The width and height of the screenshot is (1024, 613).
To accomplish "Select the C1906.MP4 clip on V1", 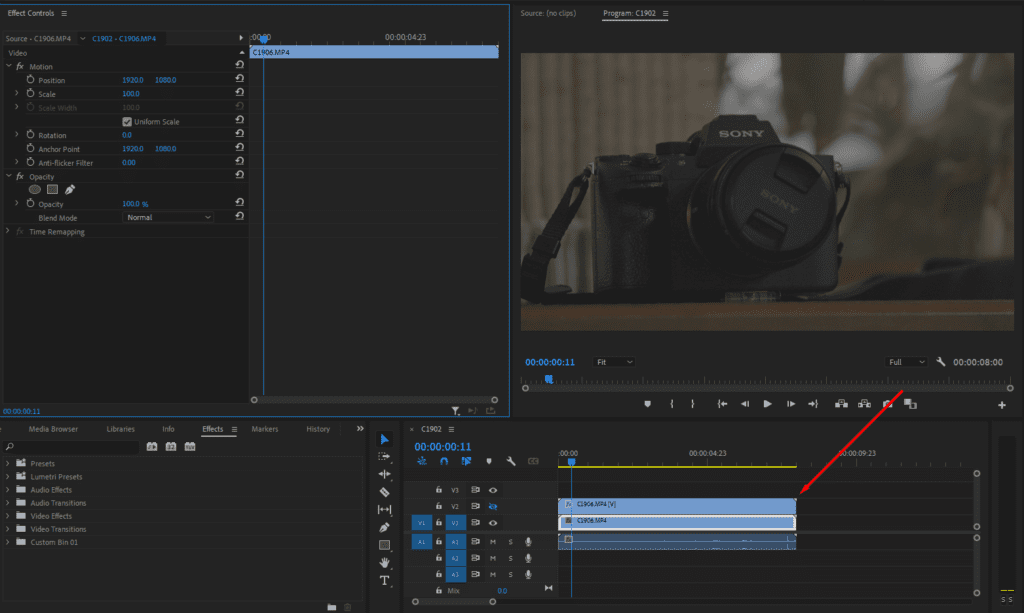I will (x=677, y=522).
